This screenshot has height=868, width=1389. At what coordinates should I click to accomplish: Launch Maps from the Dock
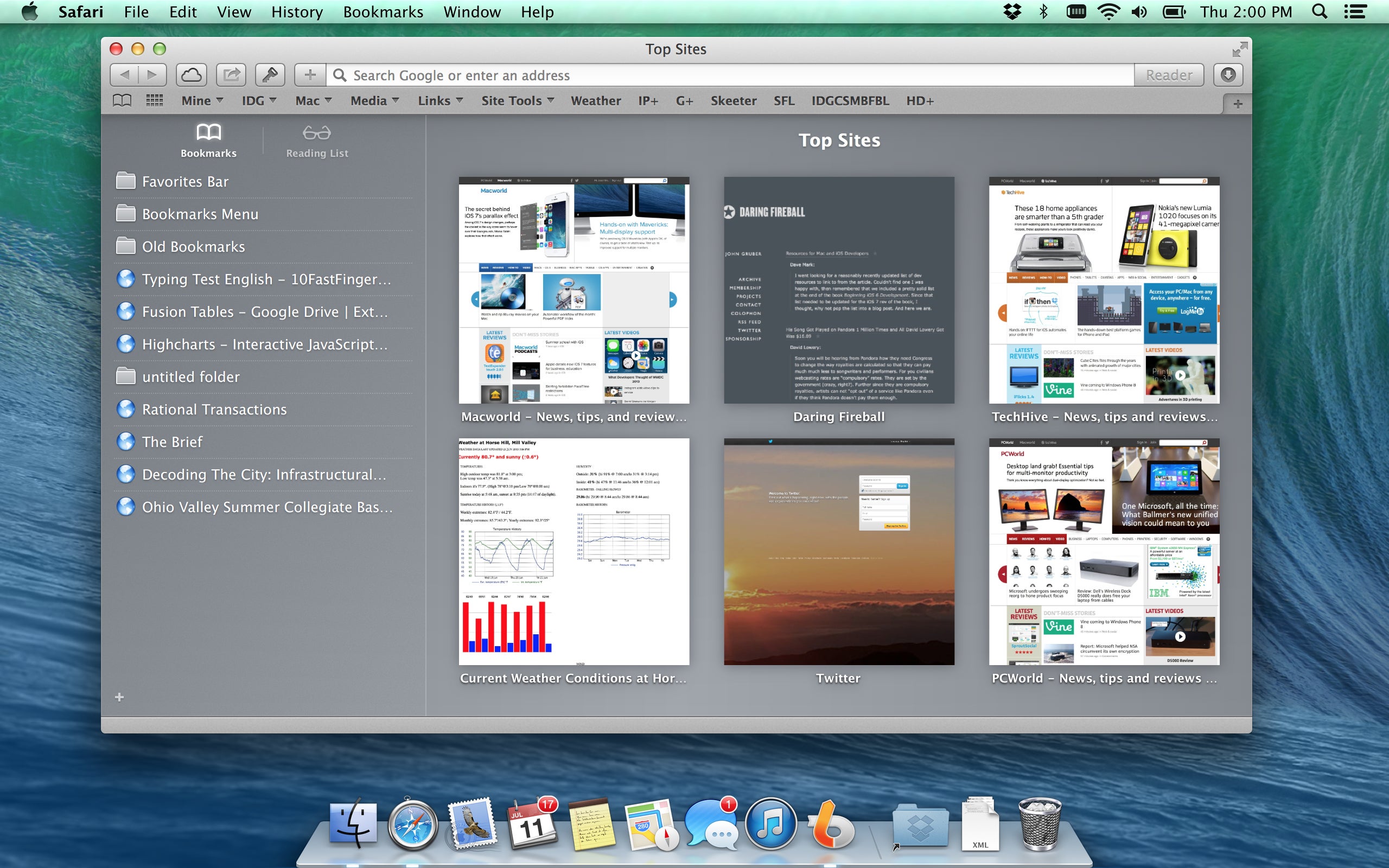pos(652,825)
